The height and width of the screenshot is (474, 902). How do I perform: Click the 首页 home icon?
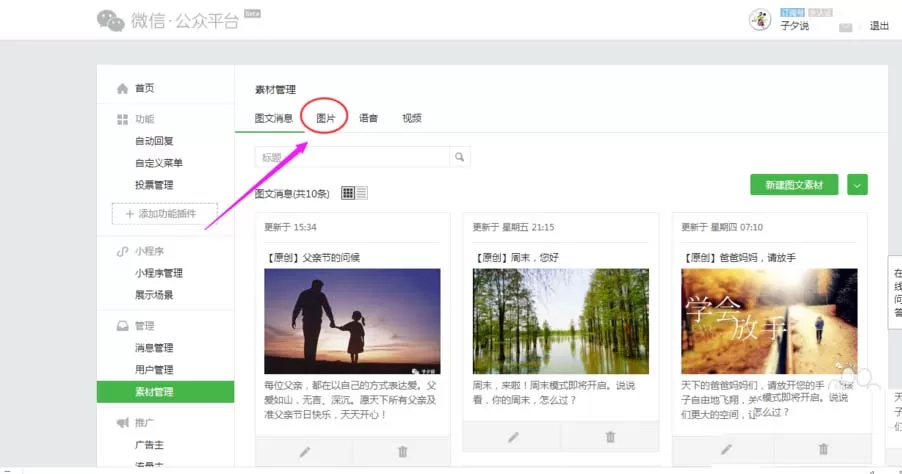122,88
